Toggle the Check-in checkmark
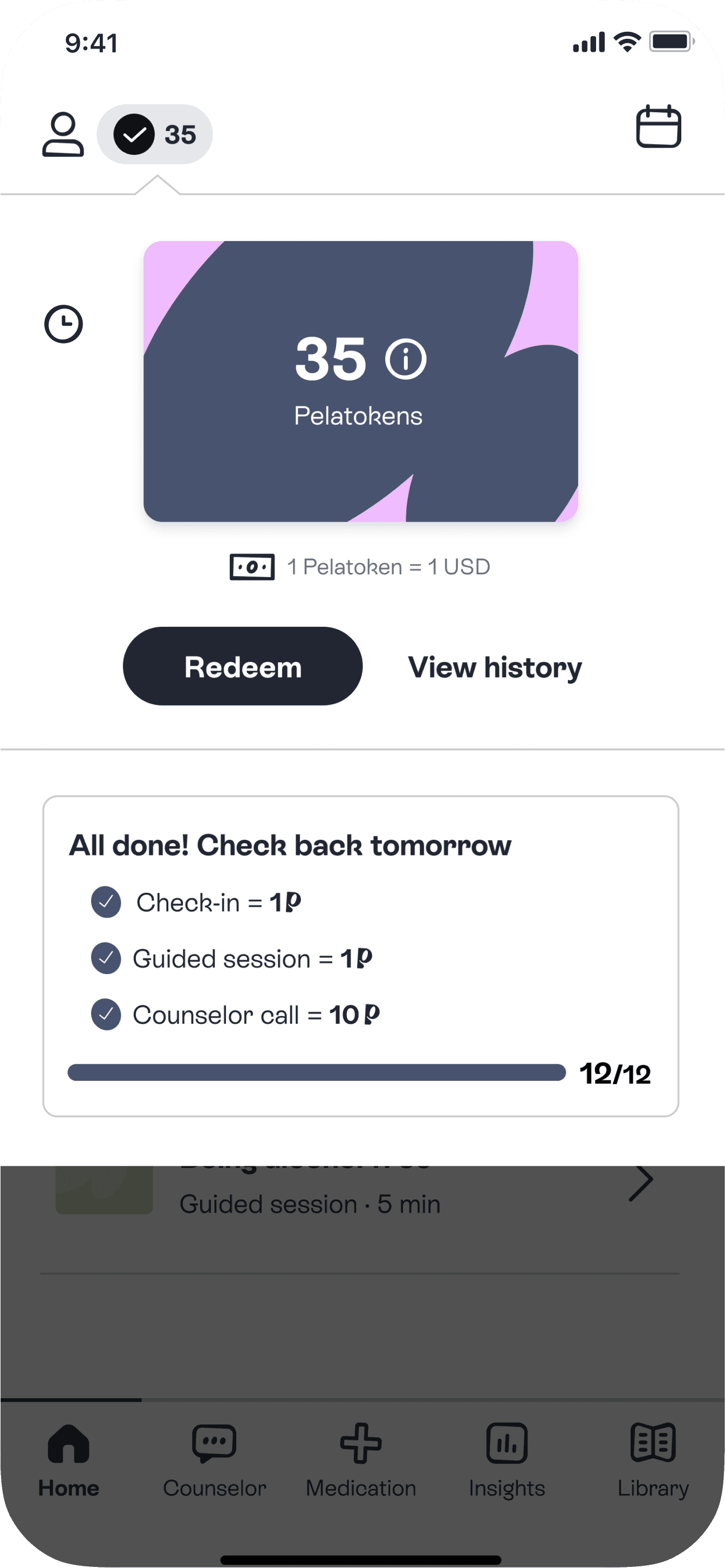725x1568 pixels. coord(106,902)
